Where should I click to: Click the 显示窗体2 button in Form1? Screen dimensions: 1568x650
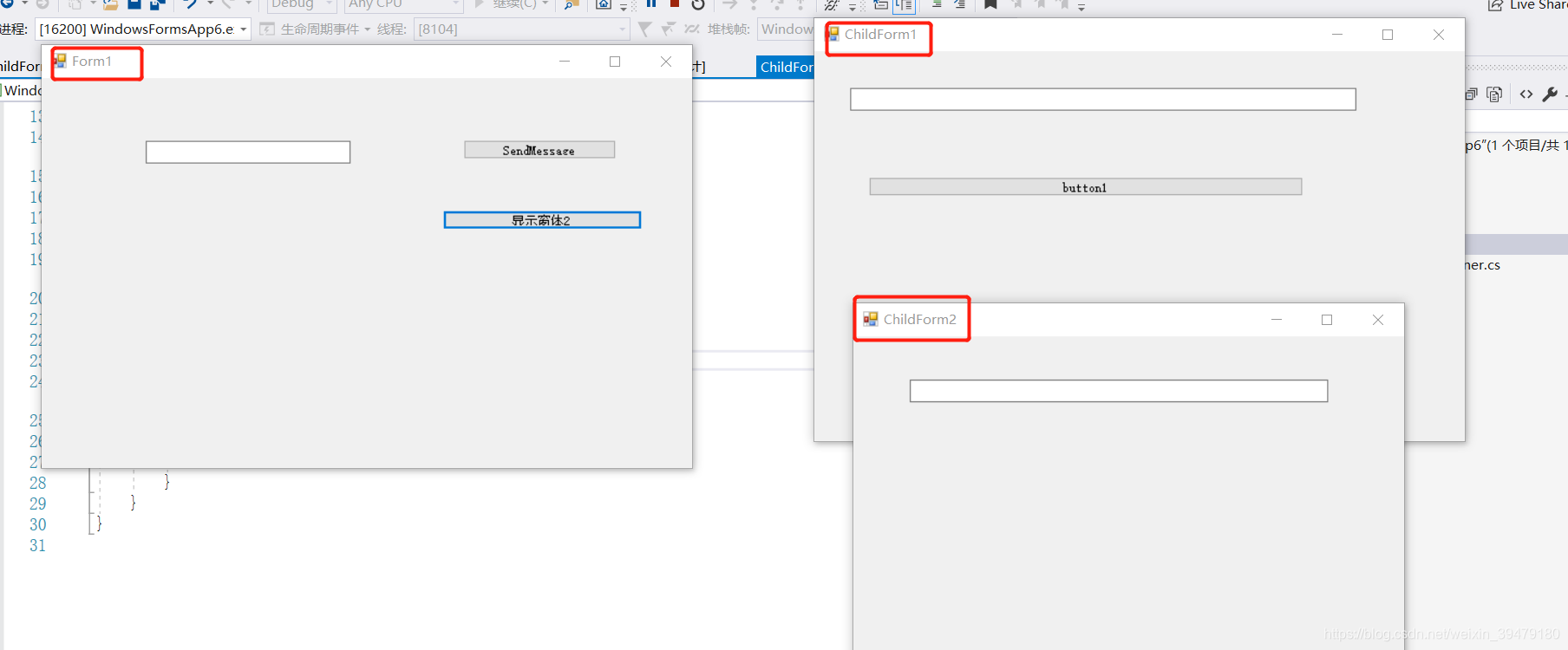(x=542, y=220)
